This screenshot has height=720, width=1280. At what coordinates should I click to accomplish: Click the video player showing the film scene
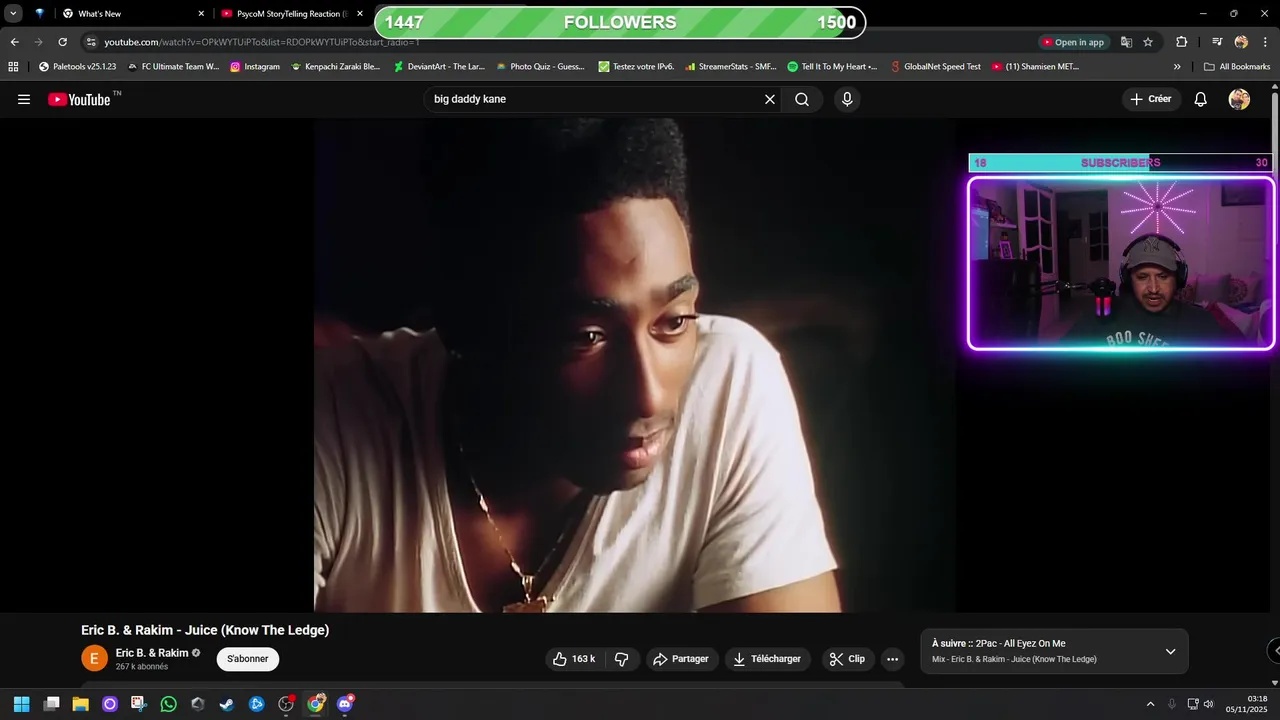point(635,365)
